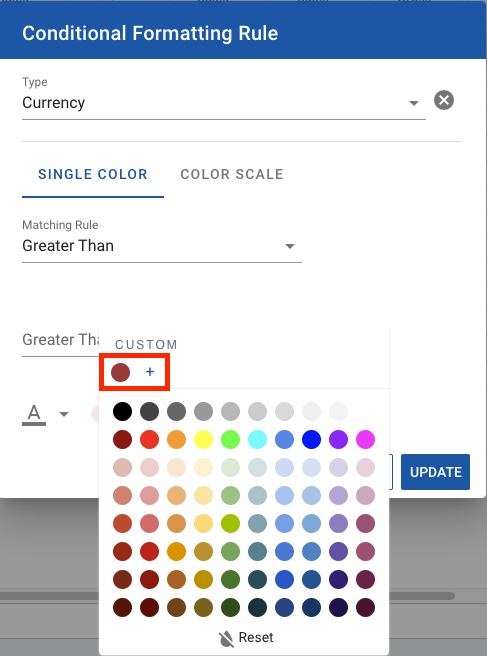Screen dimensions: 487x656
Task: Click the Reset color icon
Action: coord(226,638)
